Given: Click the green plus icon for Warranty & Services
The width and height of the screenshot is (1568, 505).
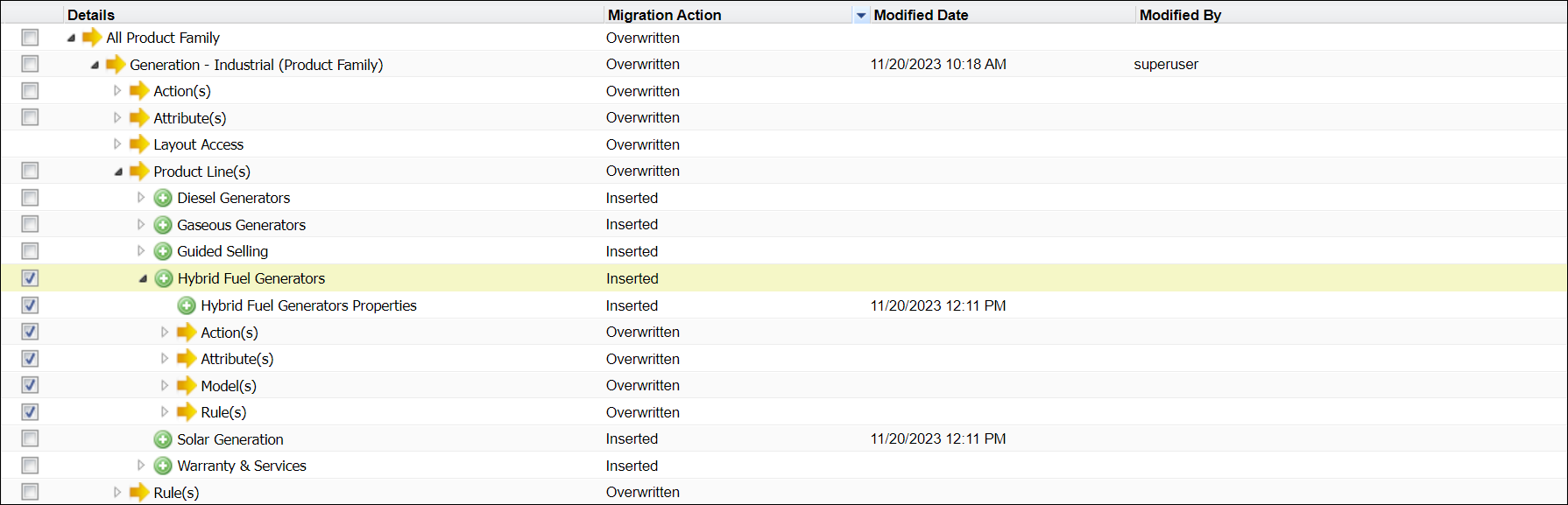Looking at the screenshot, I should (163, 466).
